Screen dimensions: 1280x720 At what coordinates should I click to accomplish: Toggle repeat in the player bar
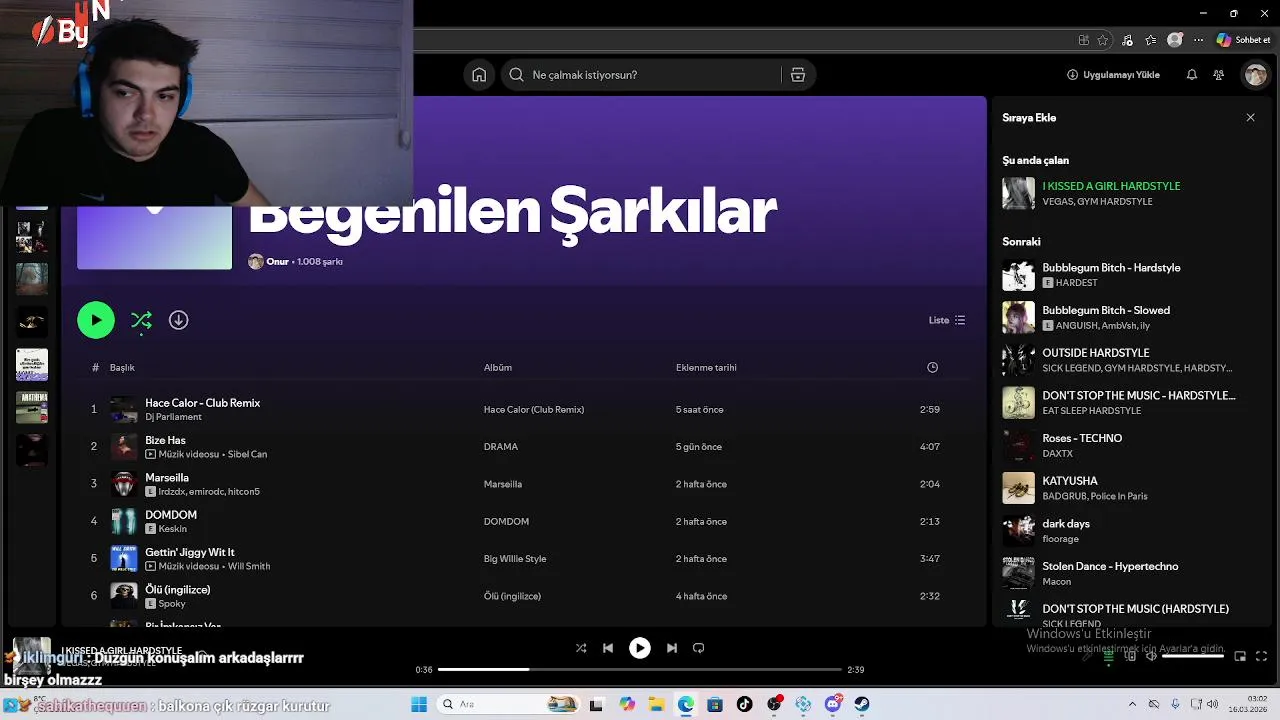coord(699,648)
